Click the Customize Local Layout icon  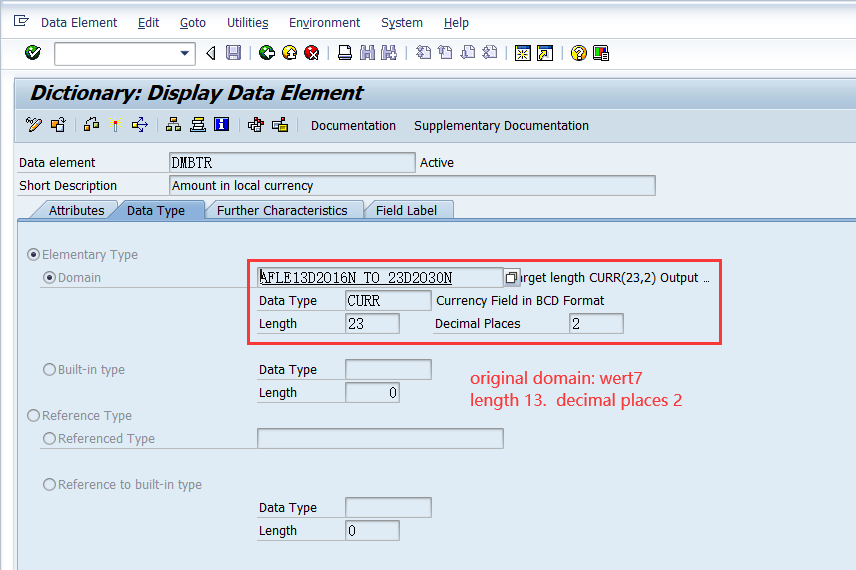[x=601, y=53]
